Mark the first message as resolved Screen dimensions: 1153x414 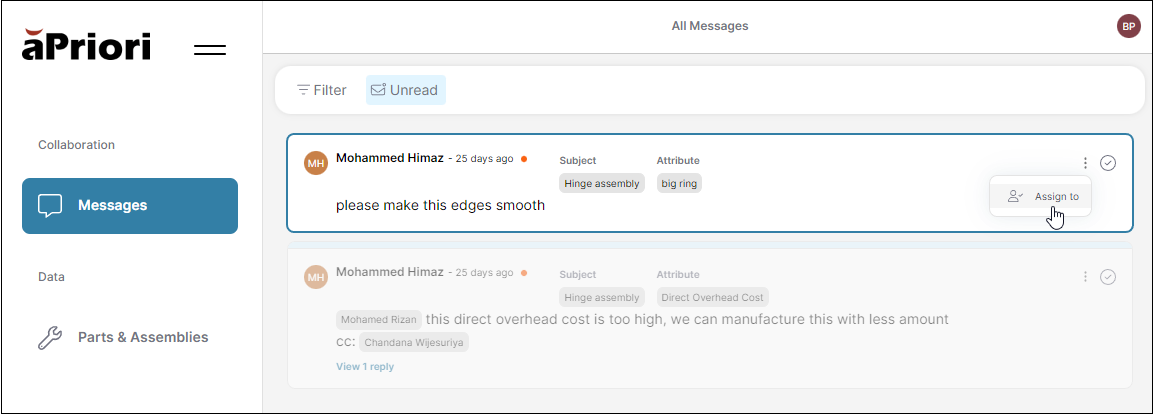click(1108, 163)
